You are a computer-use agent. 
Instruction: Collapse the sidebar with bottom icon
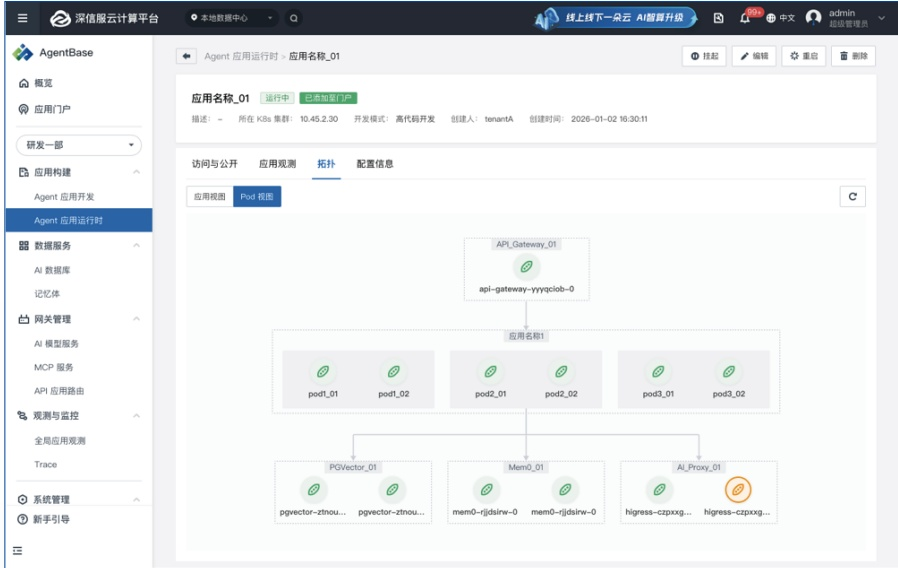18,551
